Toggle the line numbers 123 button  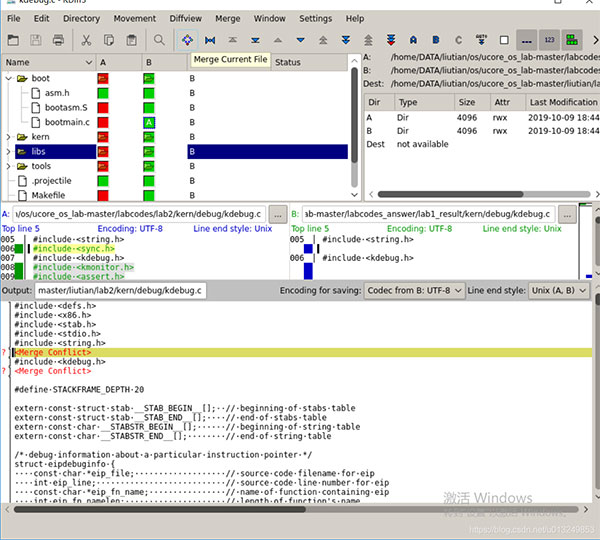click(549, 40)
